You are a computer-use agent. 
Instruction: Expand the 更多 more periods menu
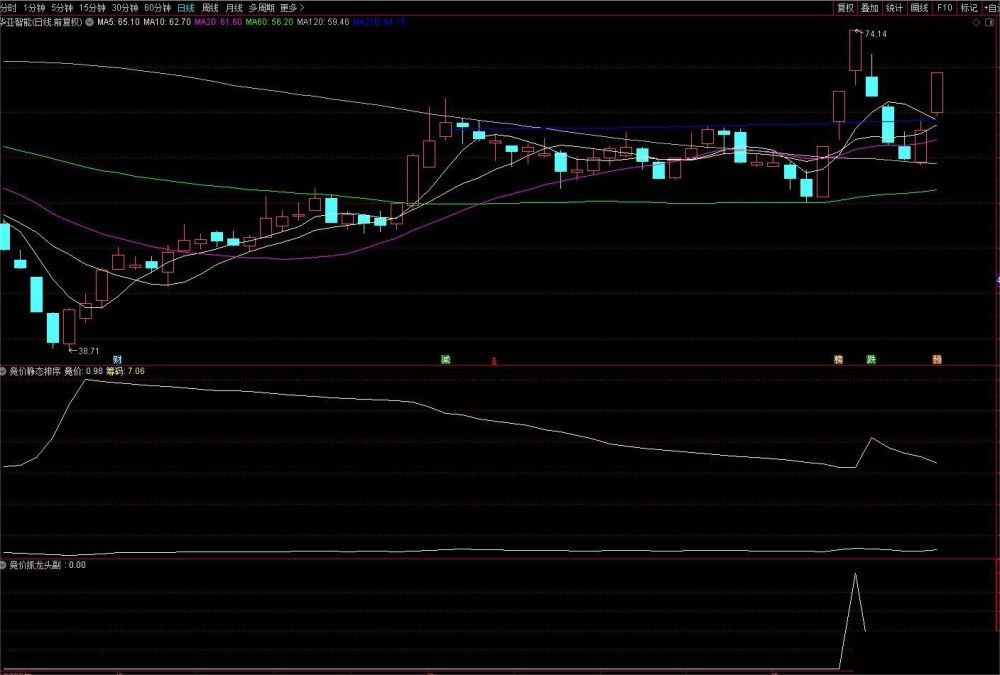coord(292,8)
